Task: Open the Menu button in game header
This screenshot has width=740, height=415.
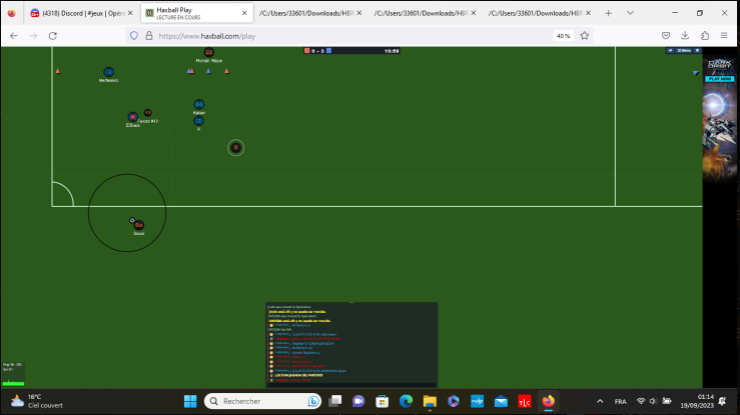Action: (x=683, y=50)
